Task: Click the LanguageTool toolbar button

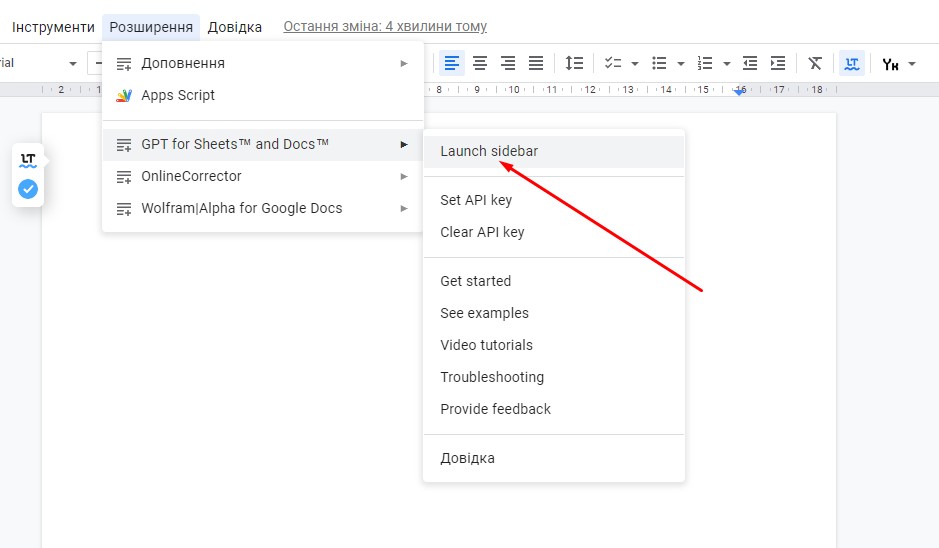Action: click(852, 63)
